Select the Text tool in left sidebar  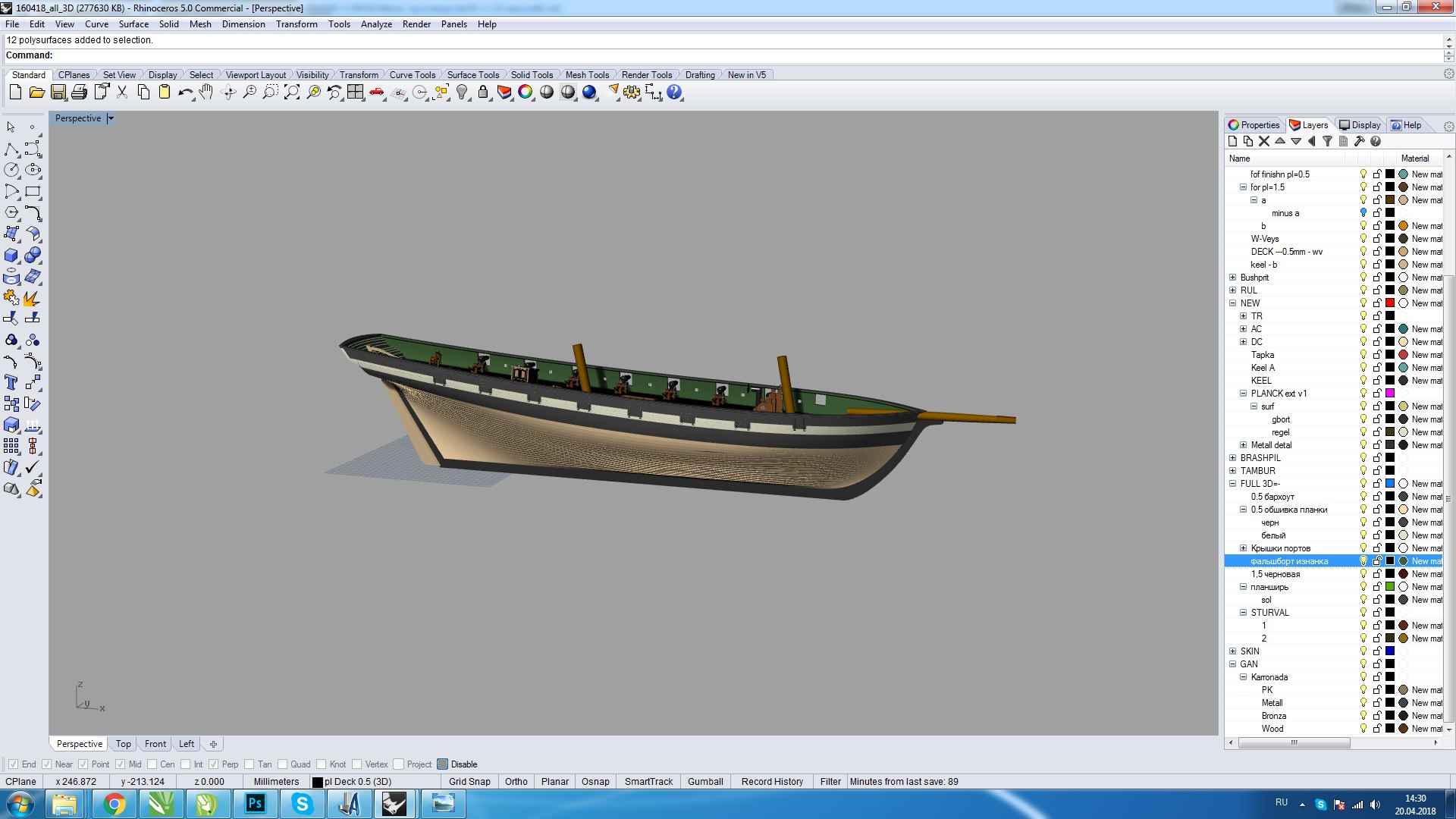tap(11, 382)
